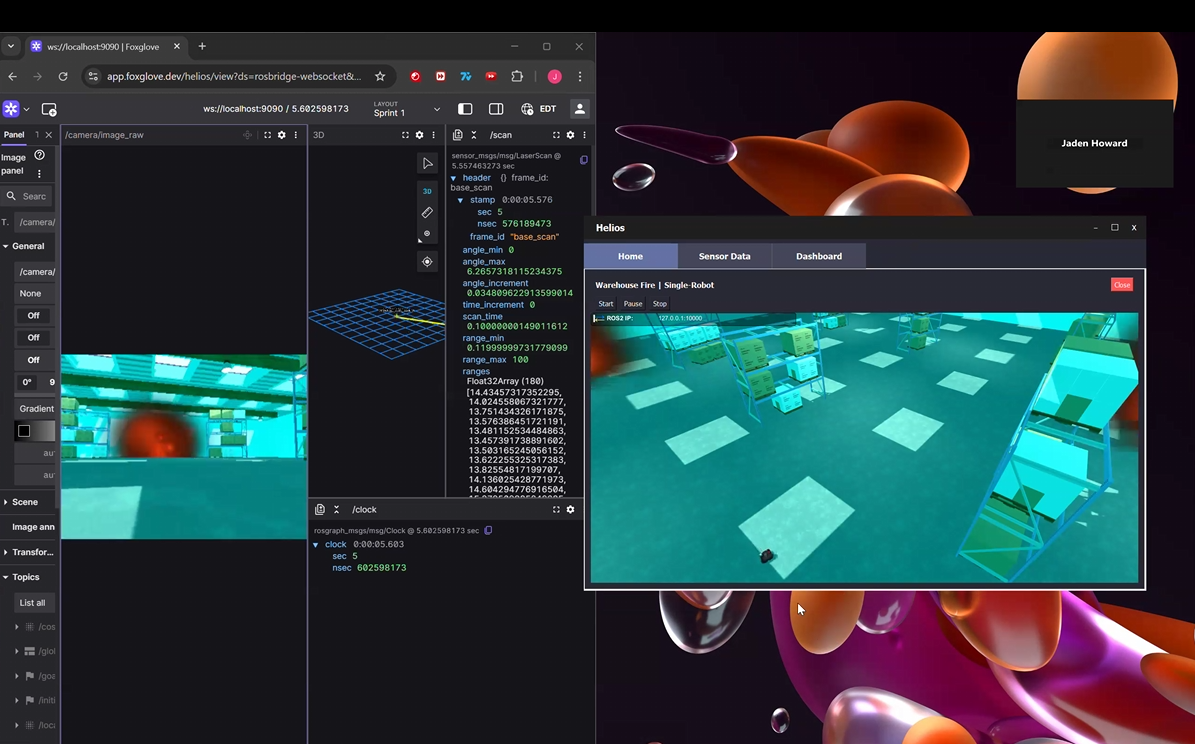Click the recenter target icon in 3D panel
The height and width of the screenshot is (744, 1195).
(427, 261)
